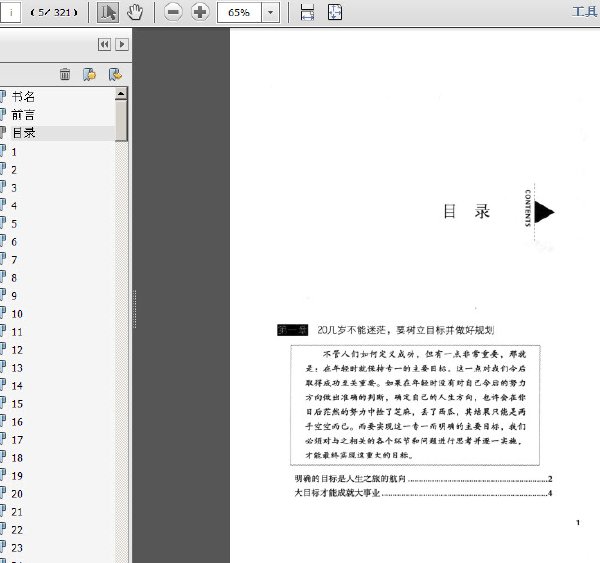Click bookmarks list scrollbar up arrow
600x563 pixels.
click(x=121, y=94)
